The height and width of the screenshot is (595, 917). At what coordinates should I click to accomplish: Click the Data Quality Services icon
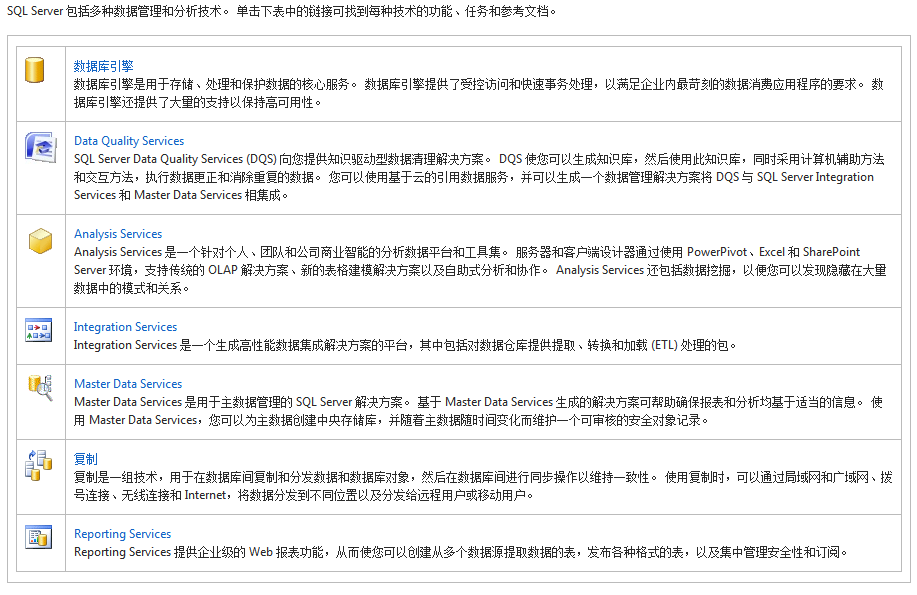click(37, 147)
